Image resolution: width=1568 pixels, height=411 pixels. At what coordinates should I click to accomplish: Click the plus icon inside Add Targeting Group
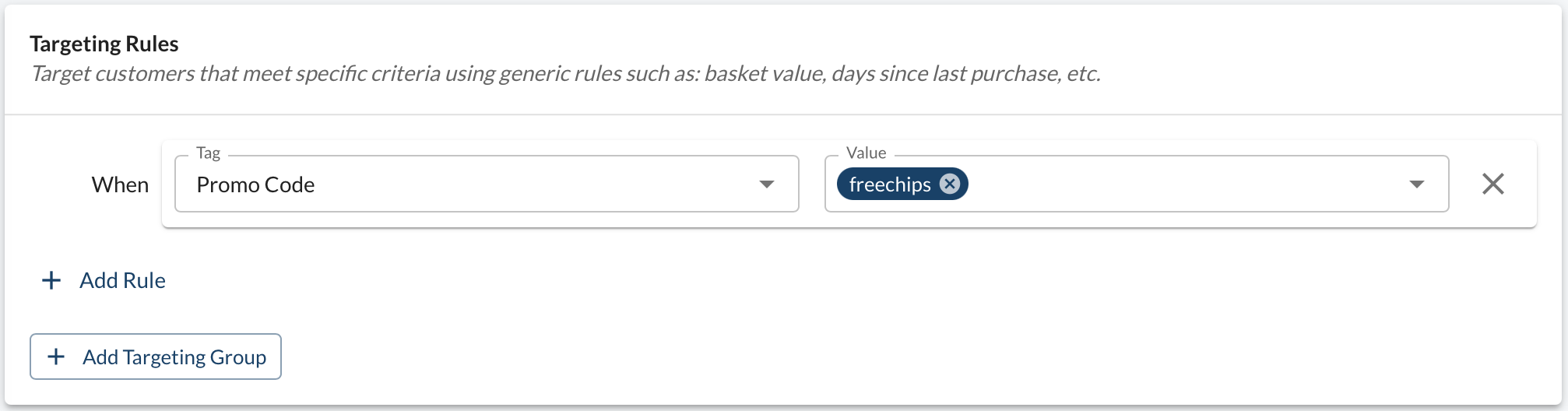tap(56, 357)
